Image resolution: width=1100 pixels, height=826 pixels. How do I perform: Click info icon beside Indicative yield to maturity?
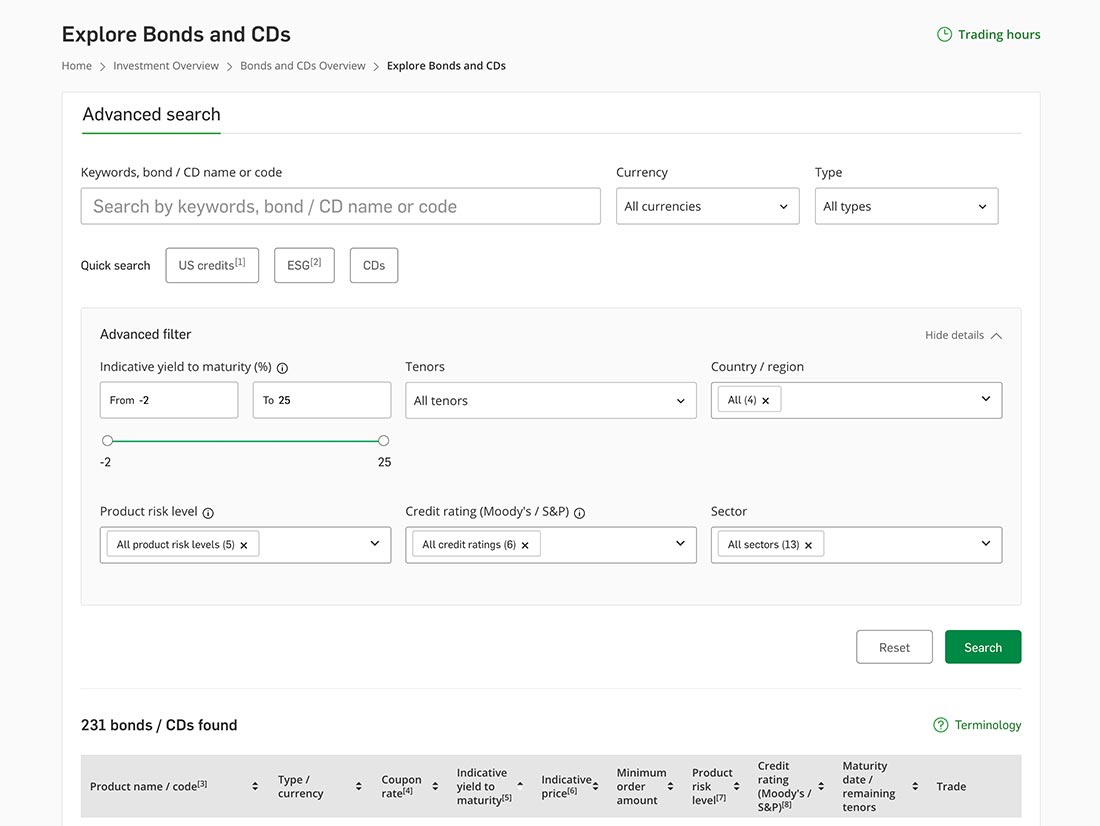pos(282,368)
